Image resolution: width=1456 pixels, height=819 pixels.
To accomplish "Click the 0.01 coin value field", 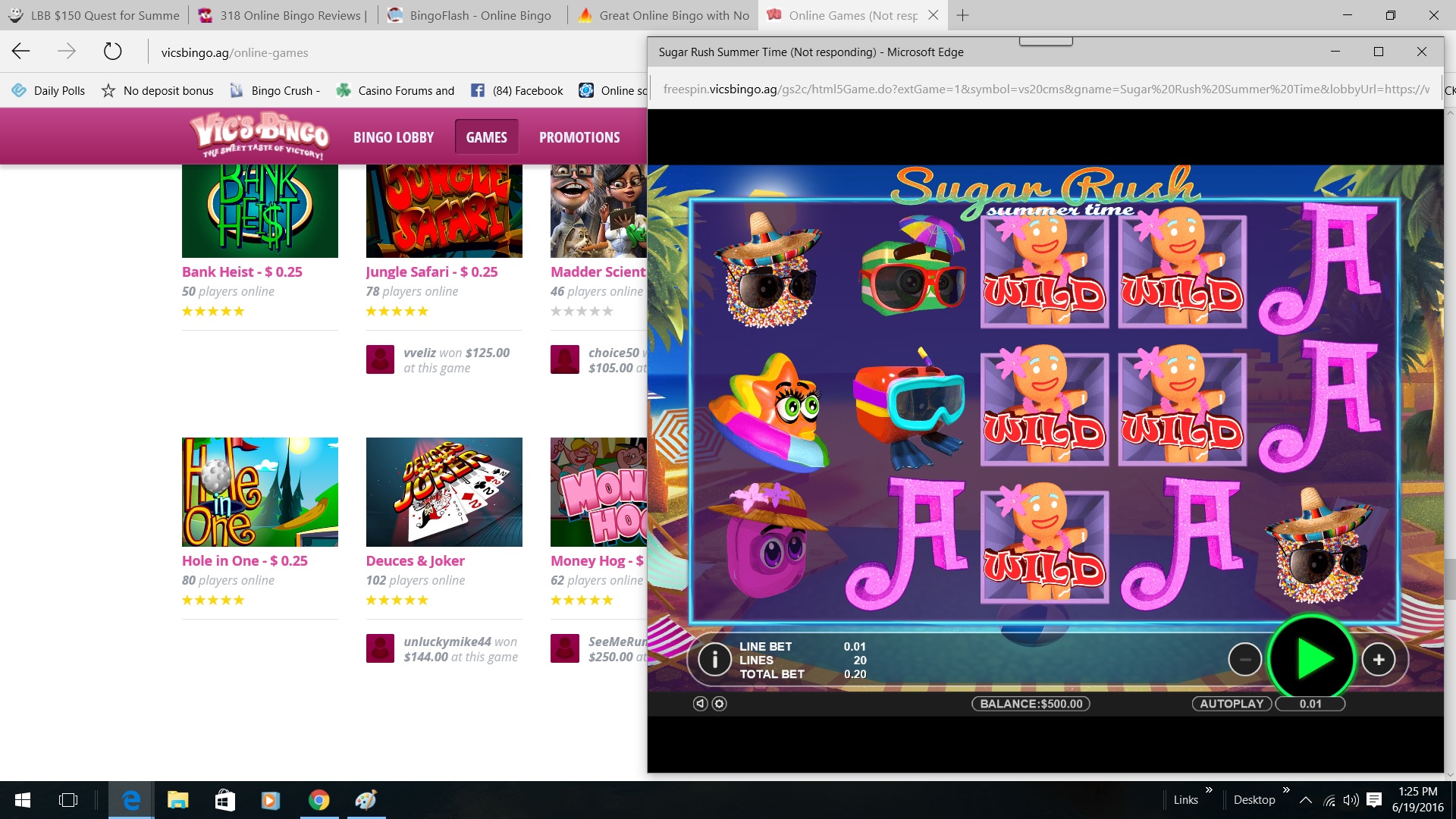I will [x=1310, y=704].
